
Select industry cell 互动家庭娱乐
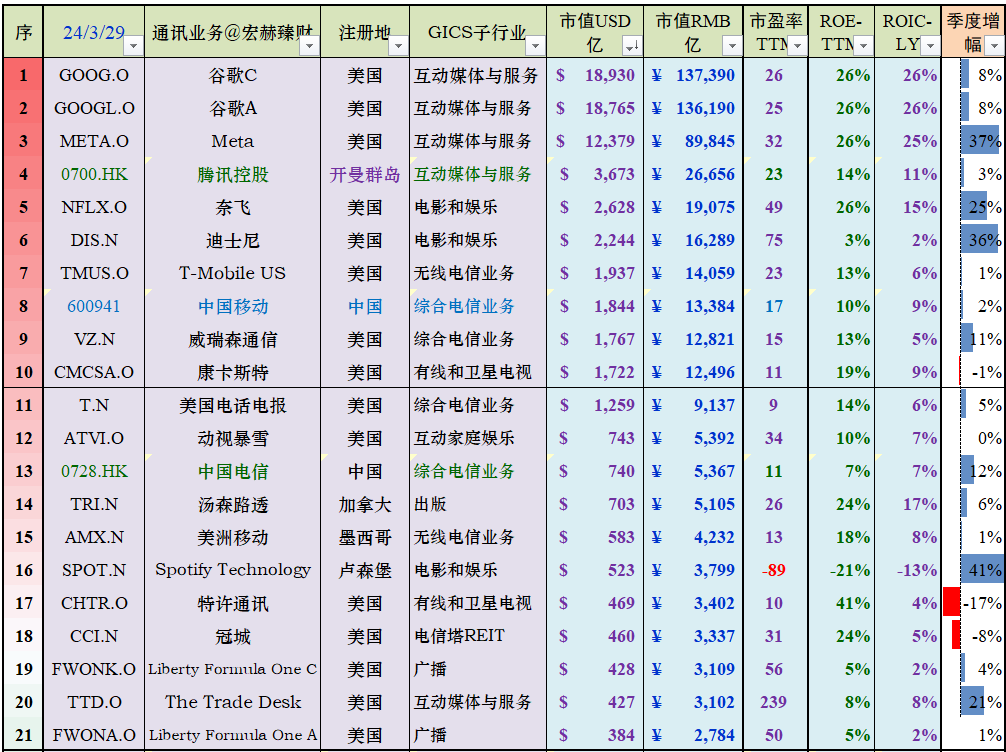(478, 438)
